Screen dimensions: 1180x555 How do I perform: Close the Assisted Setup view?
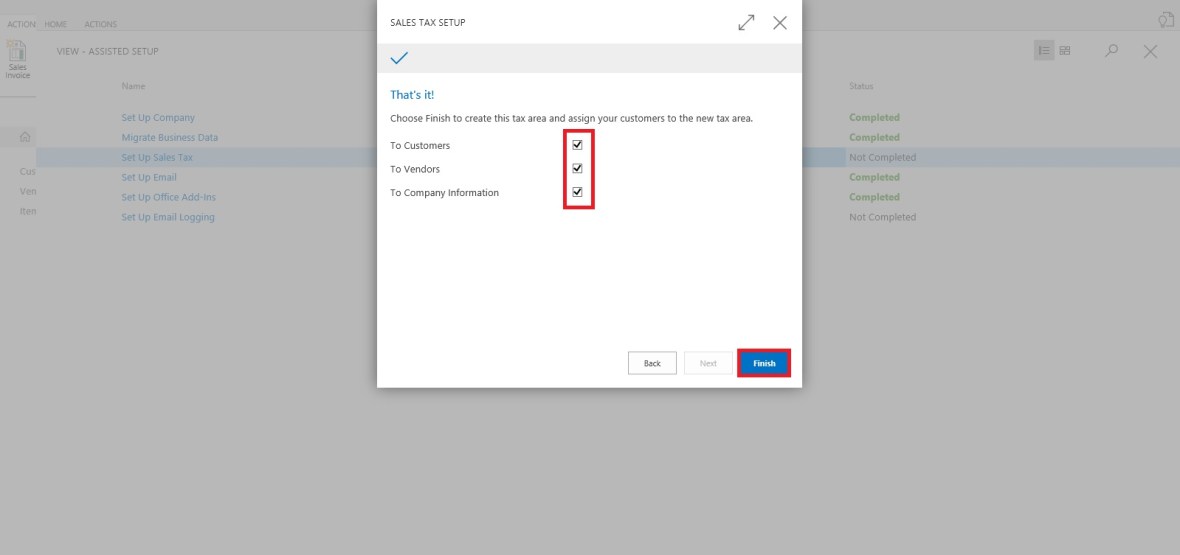(1150, 52)
